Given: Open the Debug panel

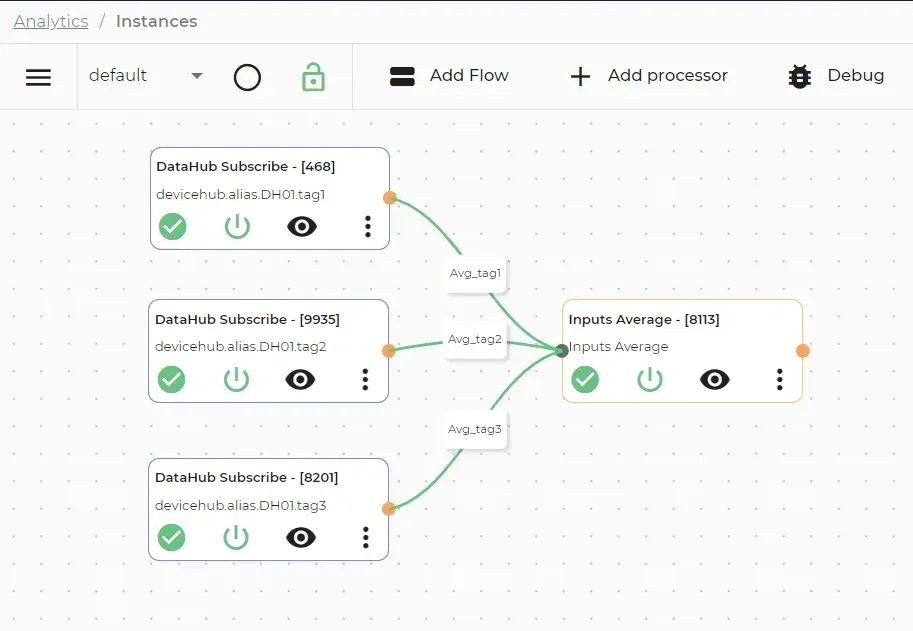Looking at the screenshot, I should click(x=836, y=76).
